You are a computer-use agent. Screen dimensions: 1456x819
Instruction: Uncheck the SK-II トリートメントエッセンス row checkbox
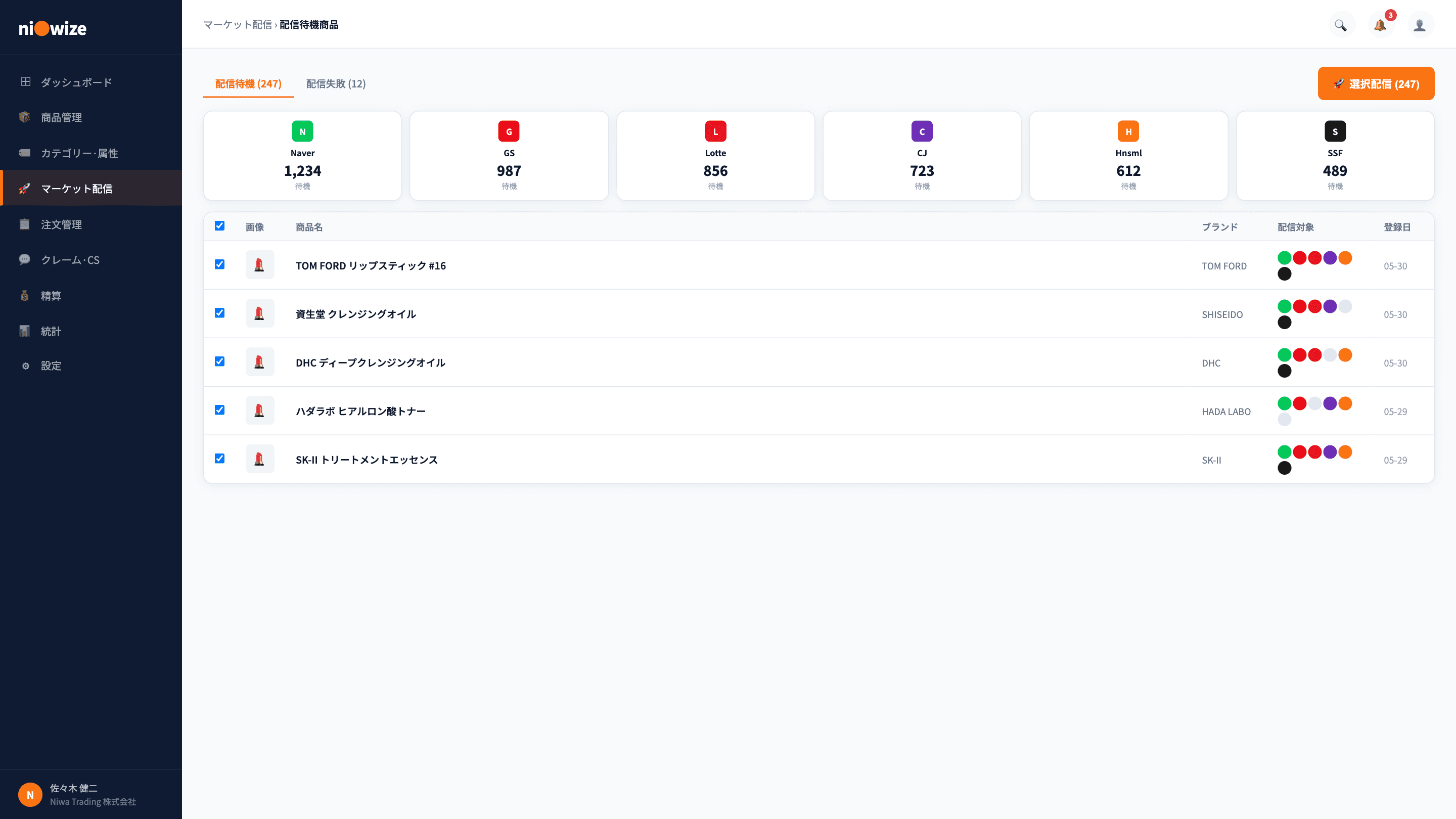click(x=220, y=459)
